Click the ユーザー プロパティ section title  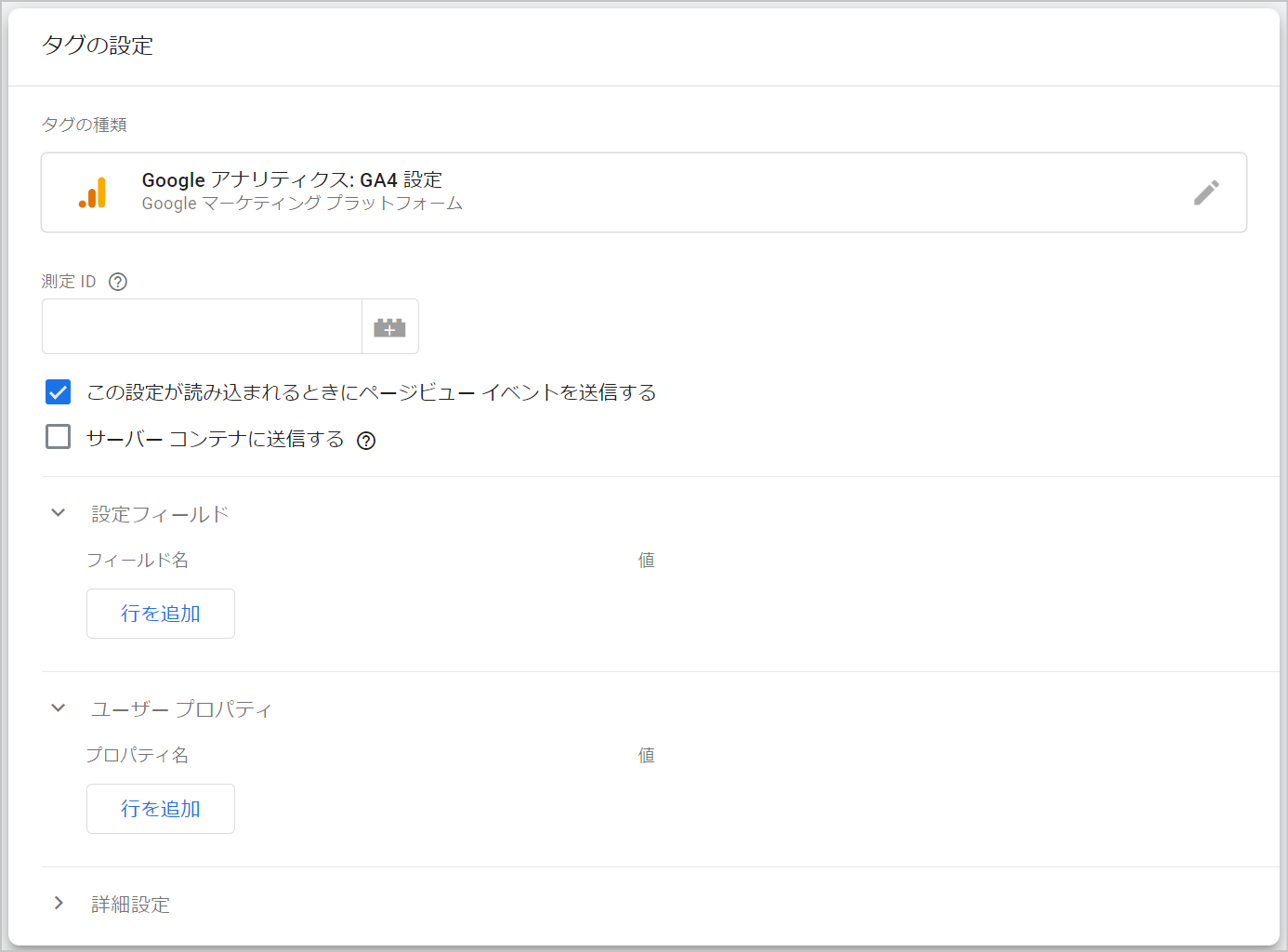[x=181, y=709]
